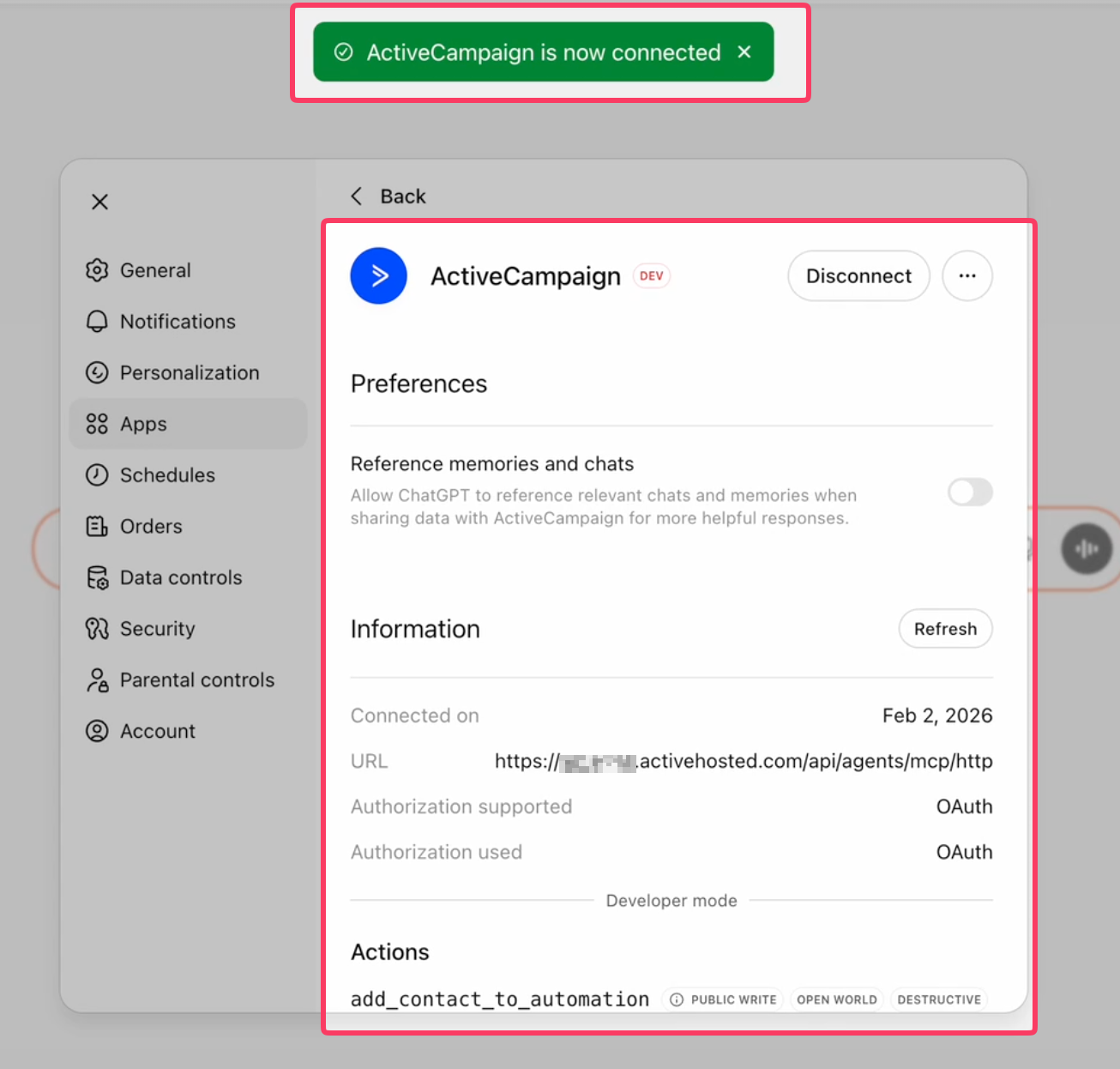Screen dimensions: 1120x1069
Task: Click the back chevron arrow
Action: point(357,196)
